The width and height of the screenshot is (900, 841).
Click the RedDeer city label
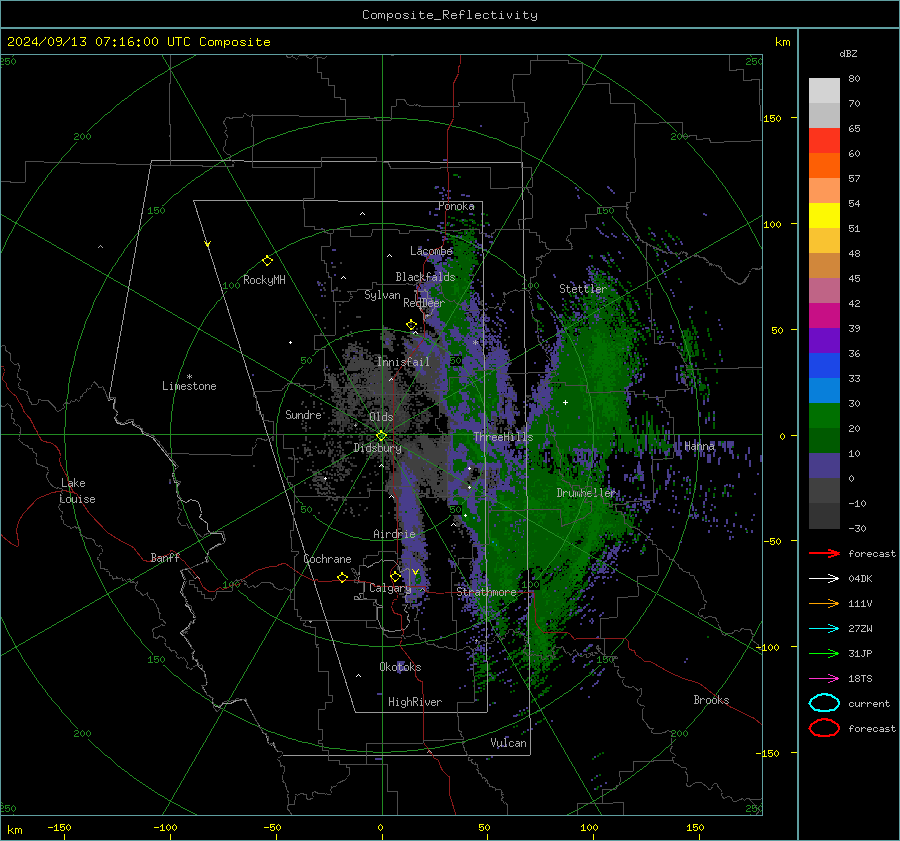pos(424,303)
